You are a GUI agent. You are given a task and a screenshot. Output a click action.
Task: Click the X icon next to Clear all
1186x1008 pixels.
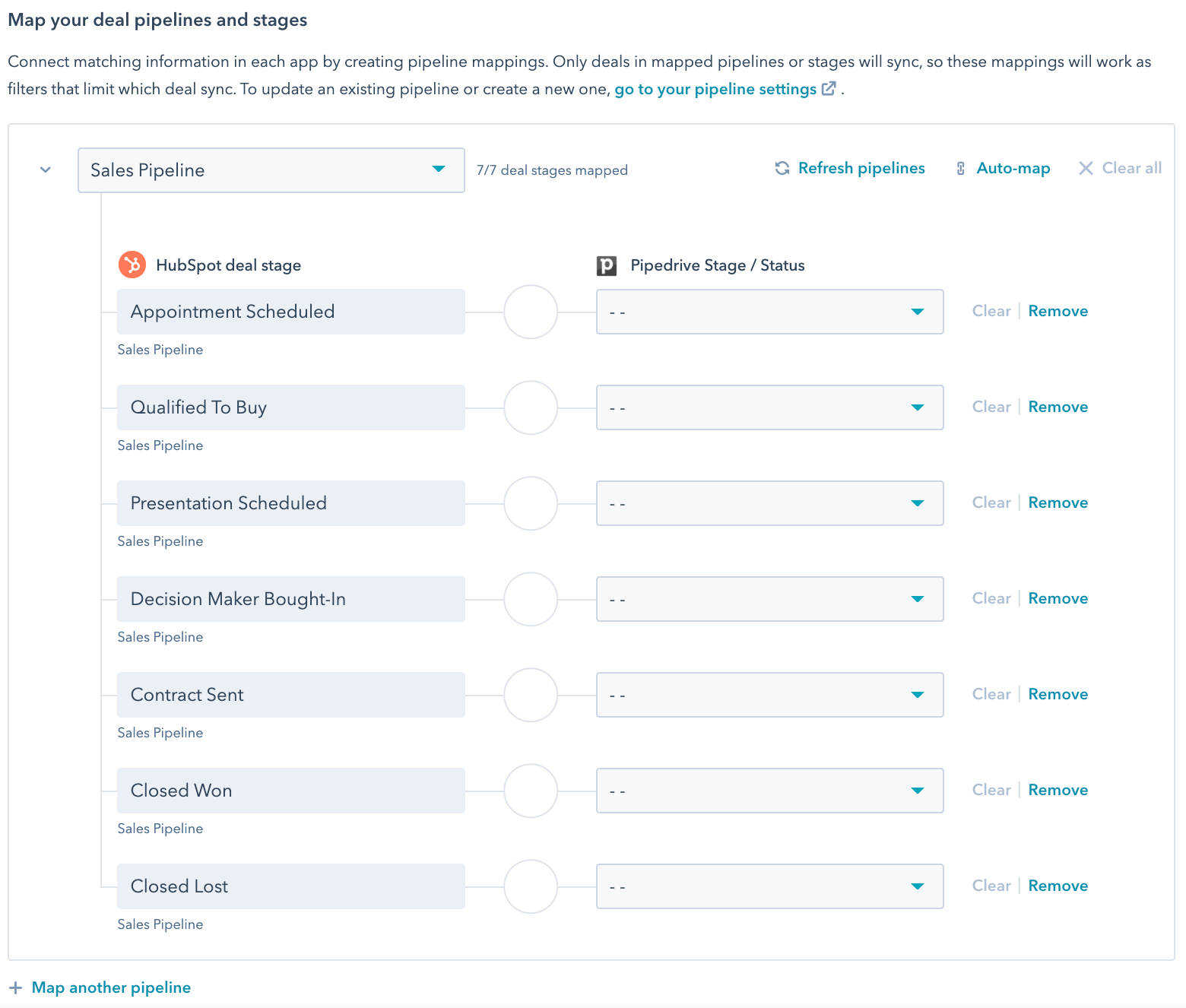(x=1086, y=168)
